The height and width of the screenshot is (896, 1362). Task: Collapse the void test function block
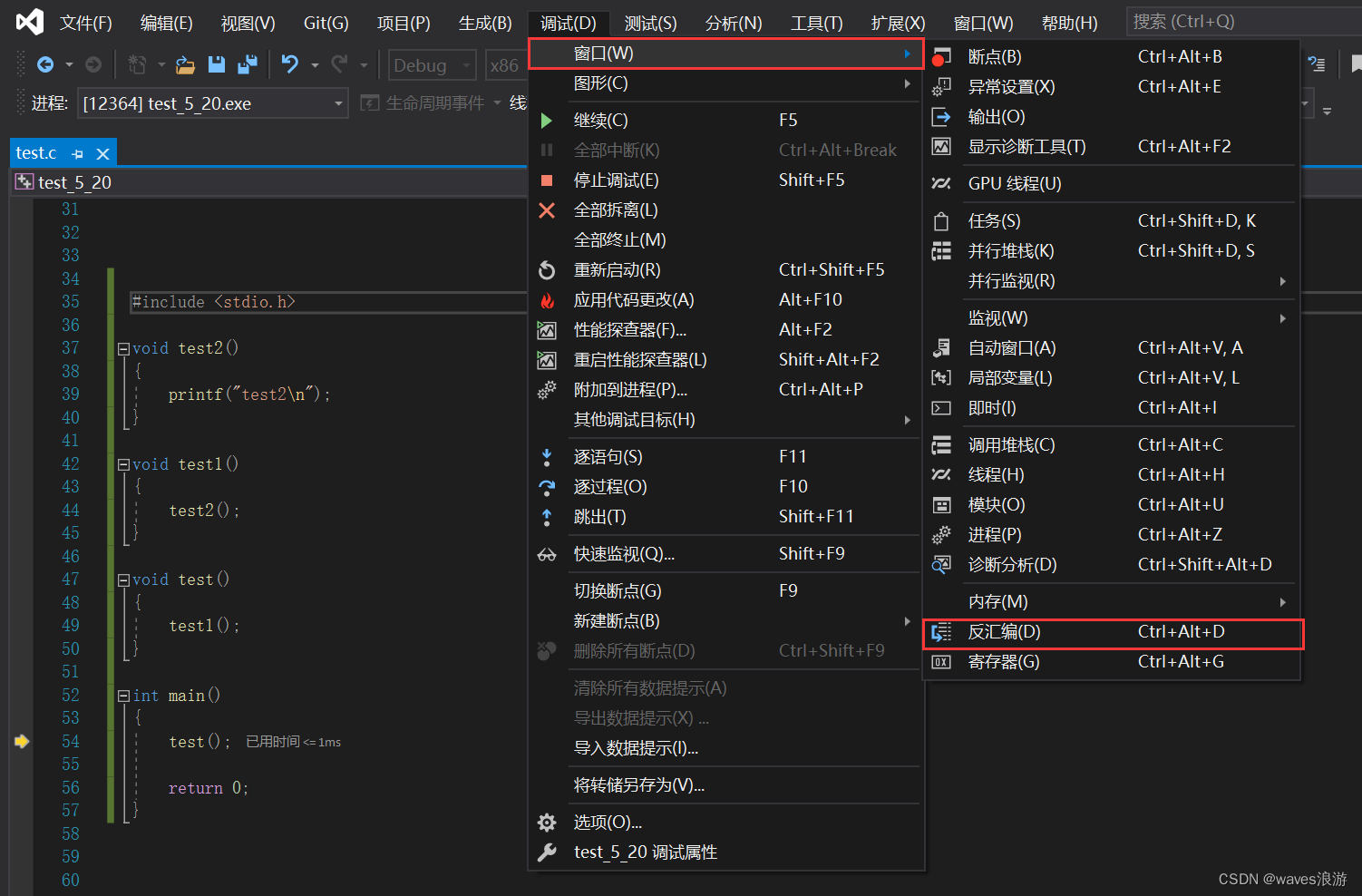[123, 579]
